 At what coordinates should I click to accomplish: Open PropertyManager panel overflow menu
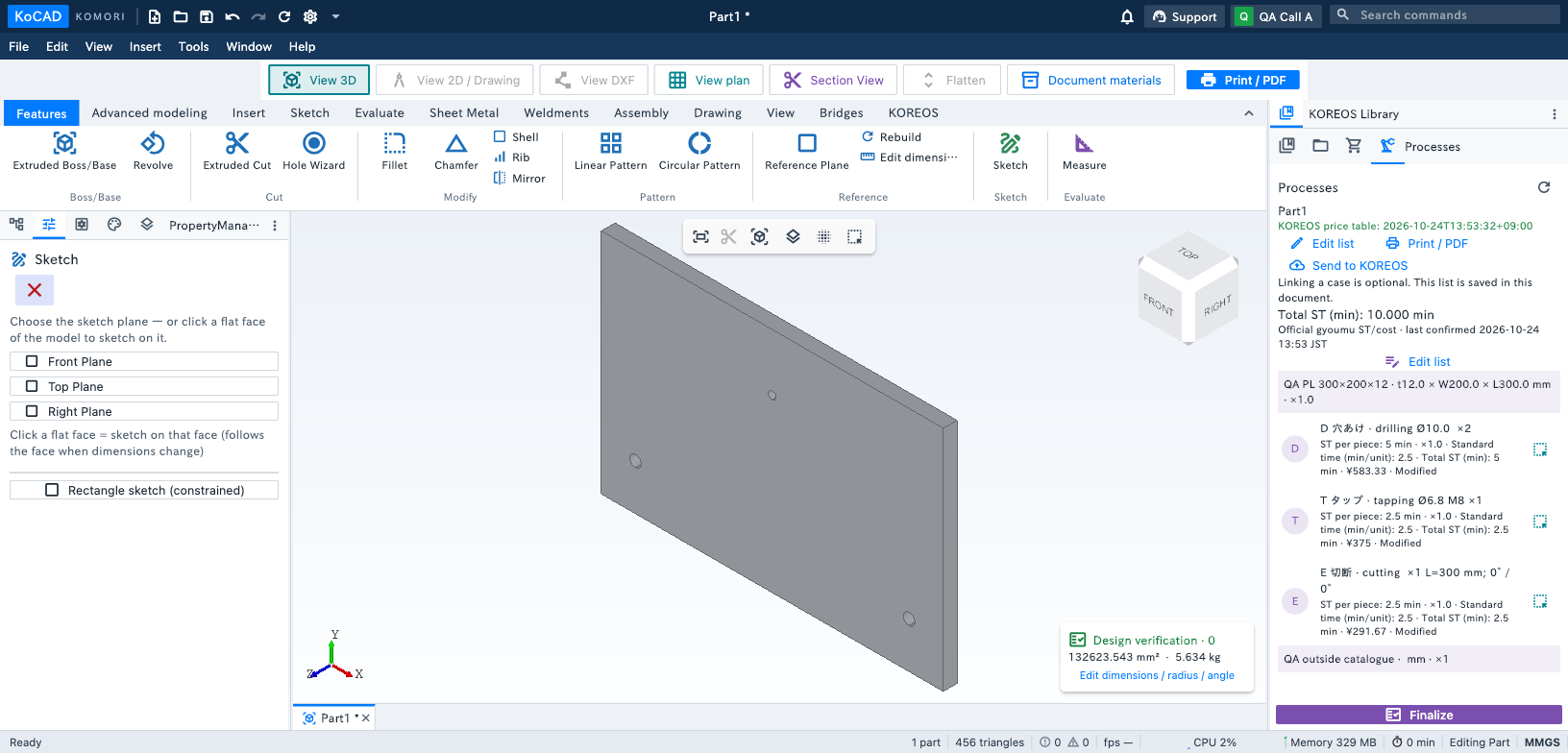tap(275, 226)
